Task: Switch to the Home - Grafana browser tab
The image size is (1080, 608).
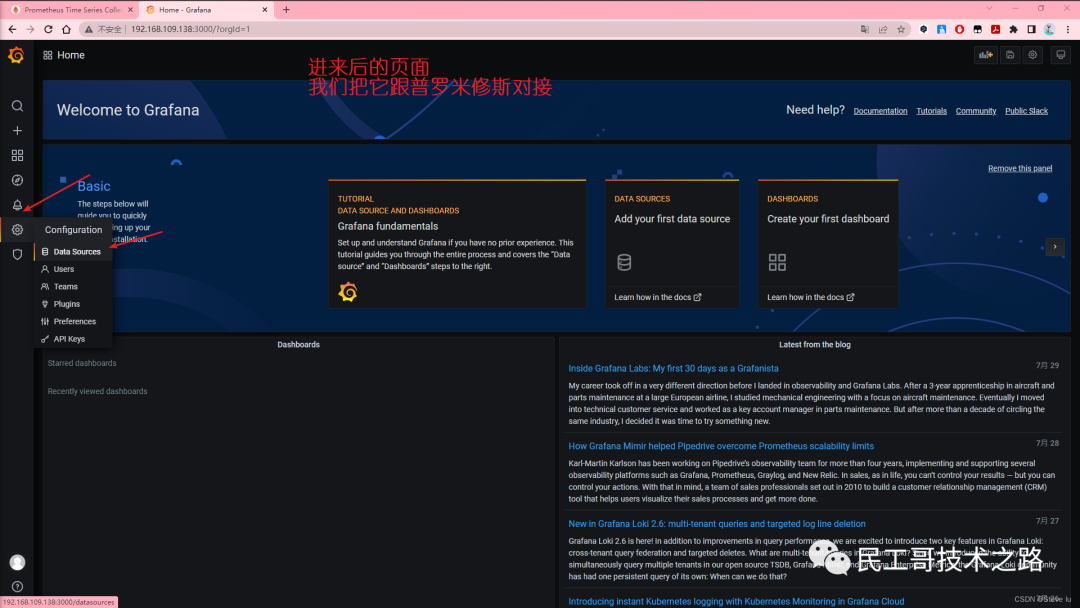Action: coord(207,10)
